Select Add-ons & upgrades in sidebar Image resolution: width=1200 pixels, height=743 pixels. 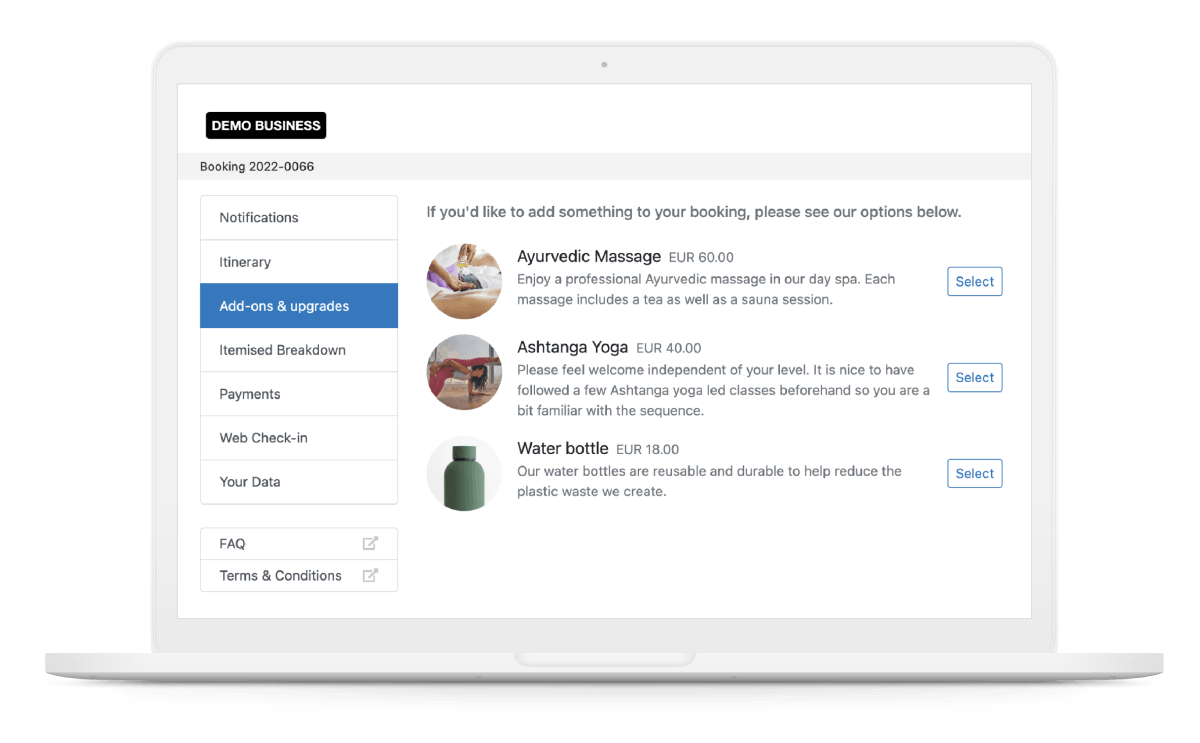click(299, 306)
